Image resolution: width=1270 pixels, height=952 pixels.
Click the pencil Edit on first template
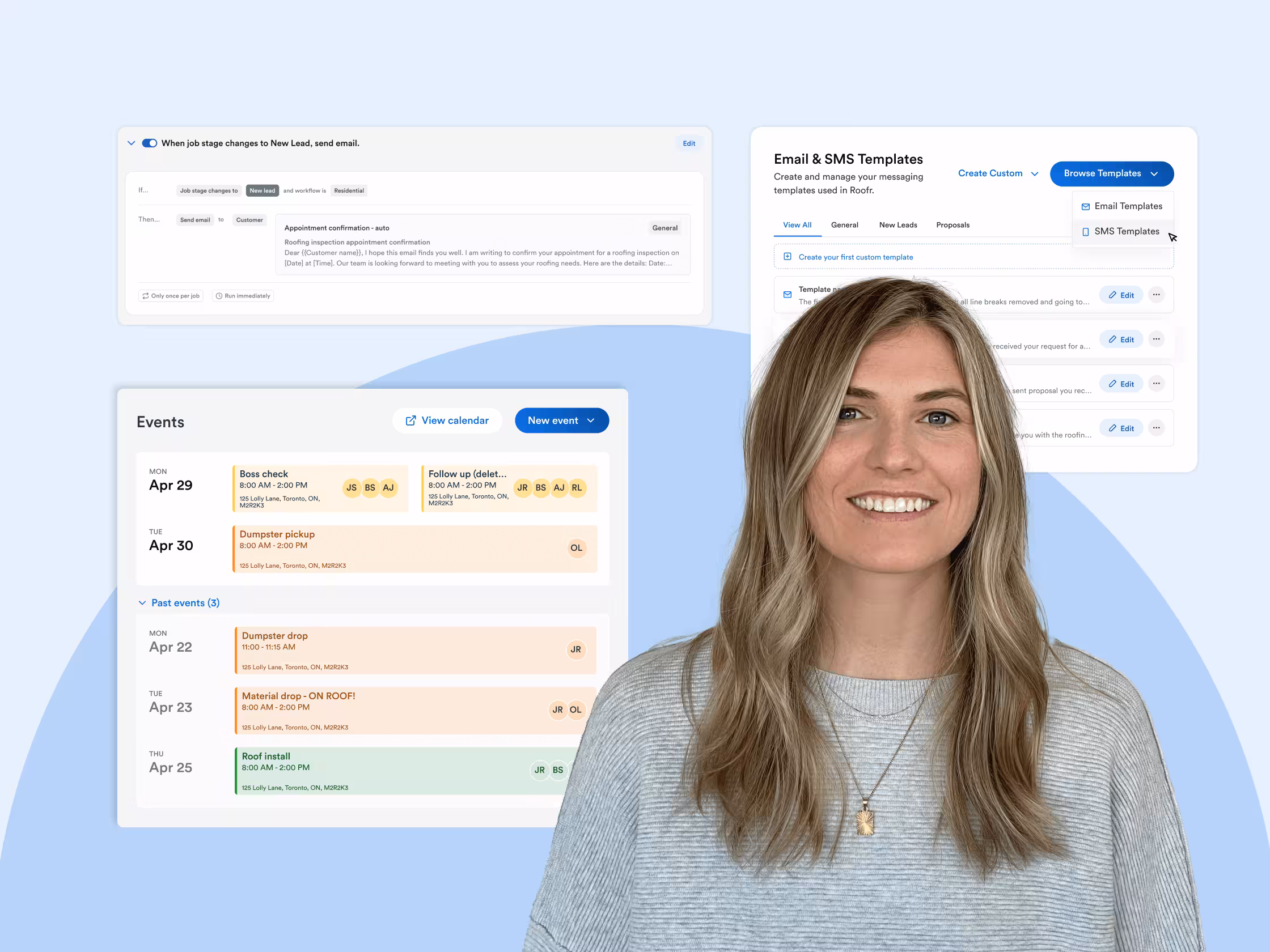pos(1120,295)
